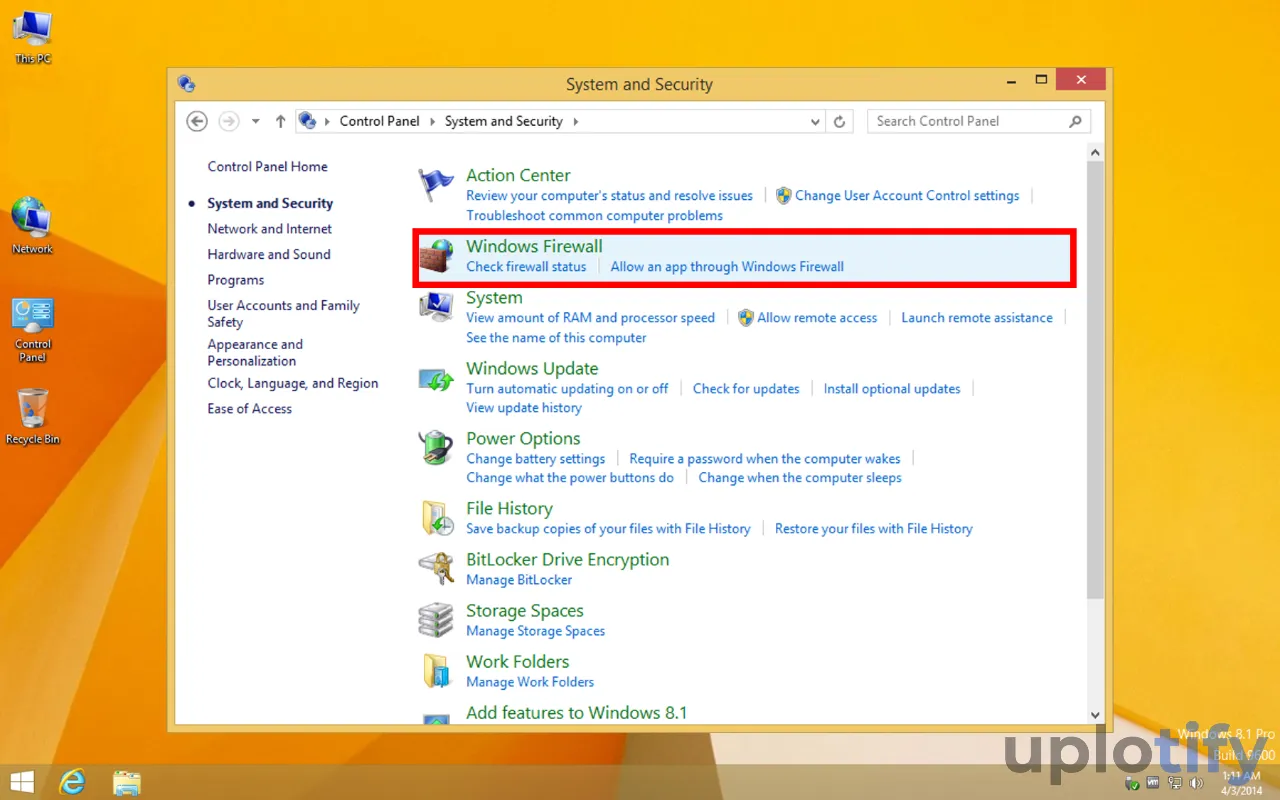
Task: Click the System and Security breadcrumb
Action: (504, 121)
